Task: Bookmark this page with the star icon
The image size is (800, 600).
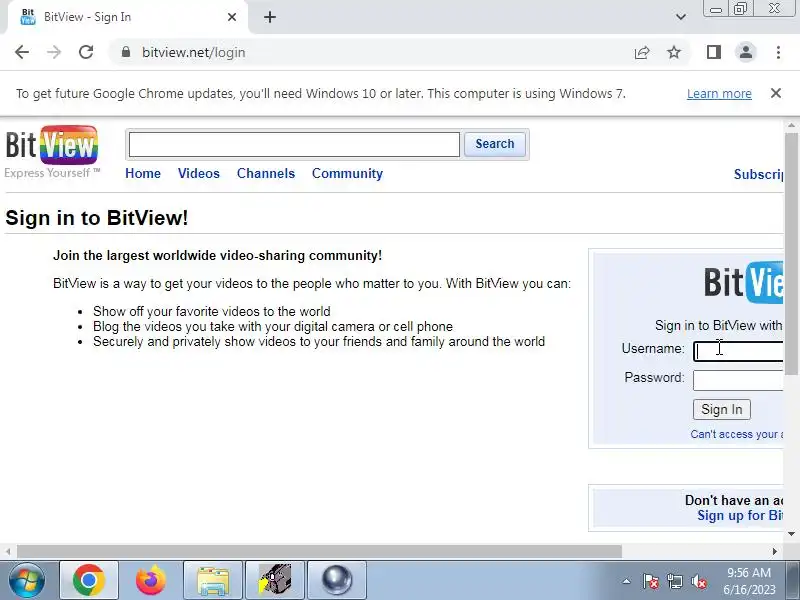Action: [674, 52]
